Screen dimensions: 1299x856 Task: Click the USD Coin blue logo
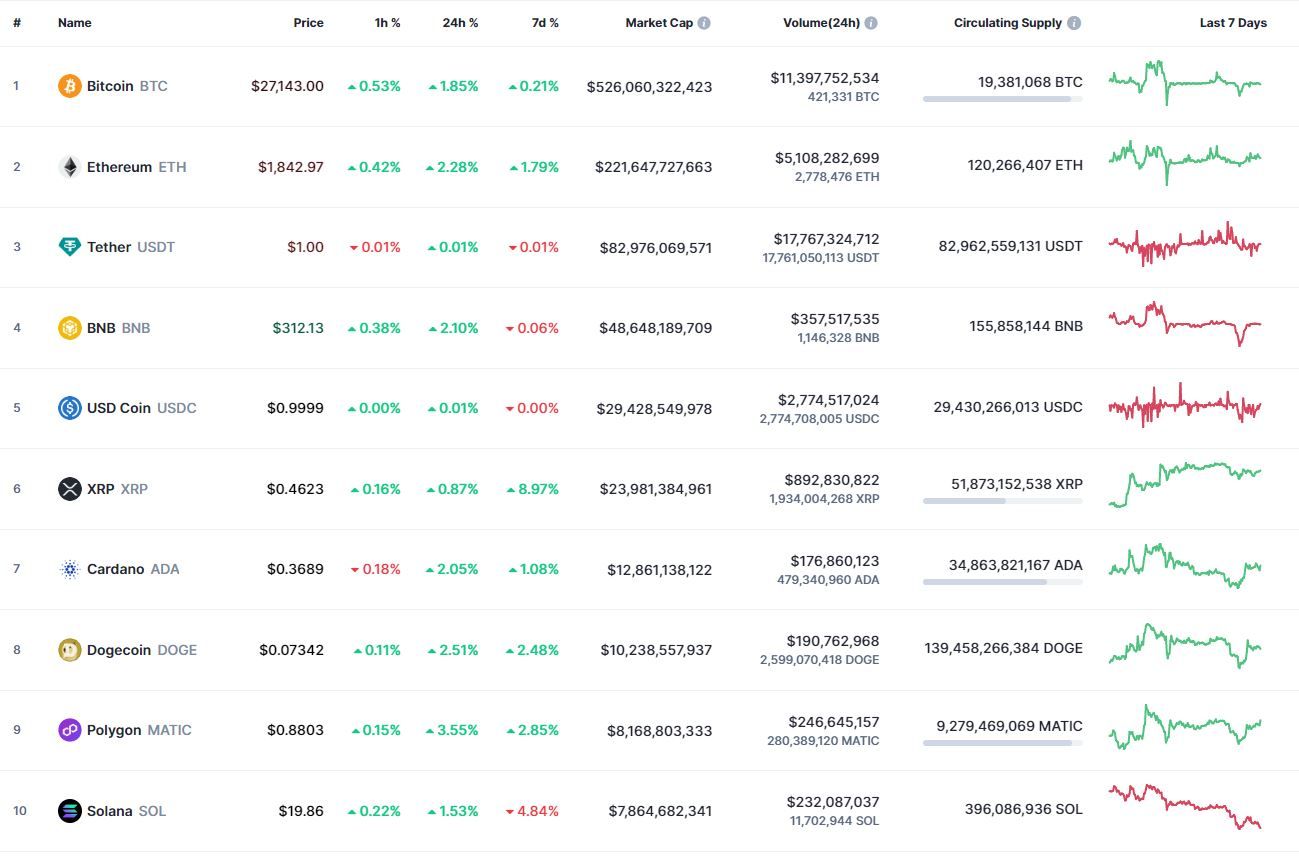click(69, 408)
